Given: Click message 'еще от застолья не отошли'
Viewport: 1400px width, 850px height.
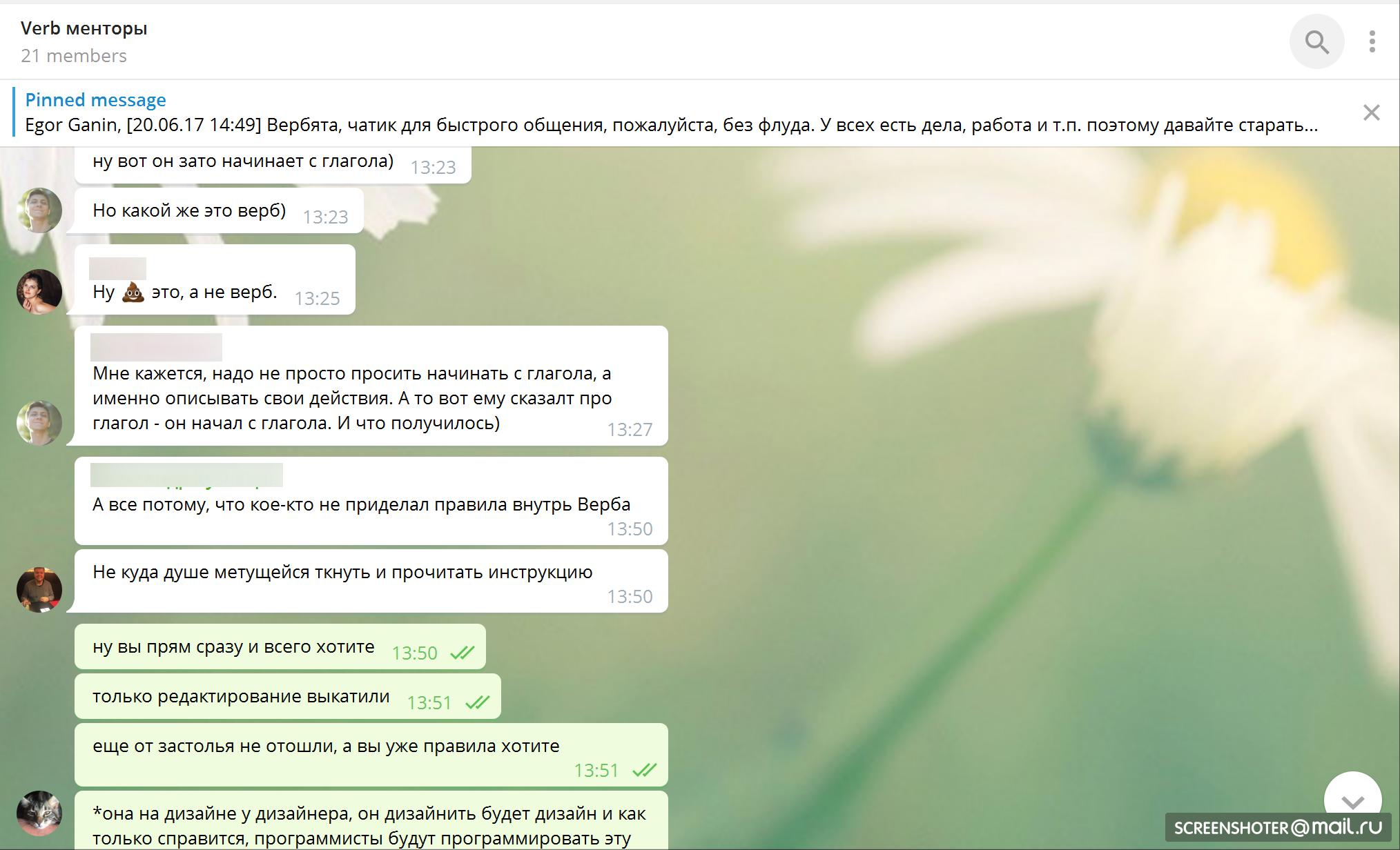Looking at the screenshot, I should 326,747.
